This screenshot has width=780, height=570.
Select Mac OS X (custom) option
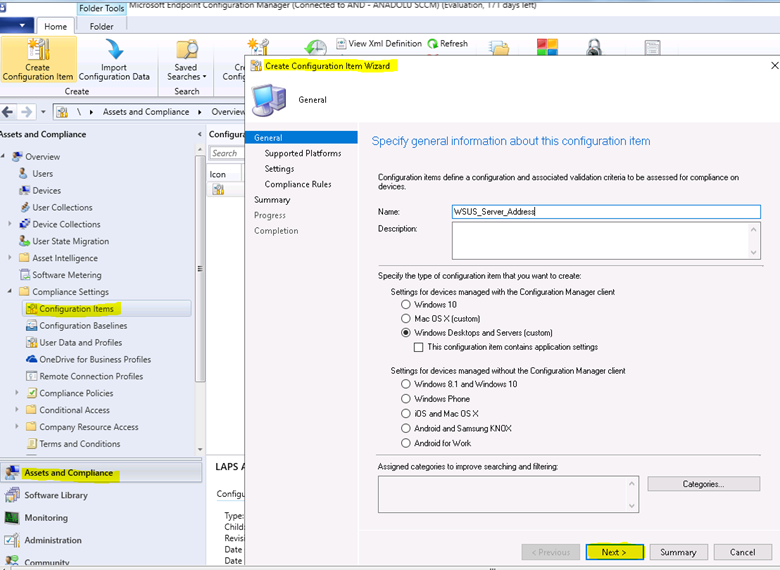click(406, 318)
